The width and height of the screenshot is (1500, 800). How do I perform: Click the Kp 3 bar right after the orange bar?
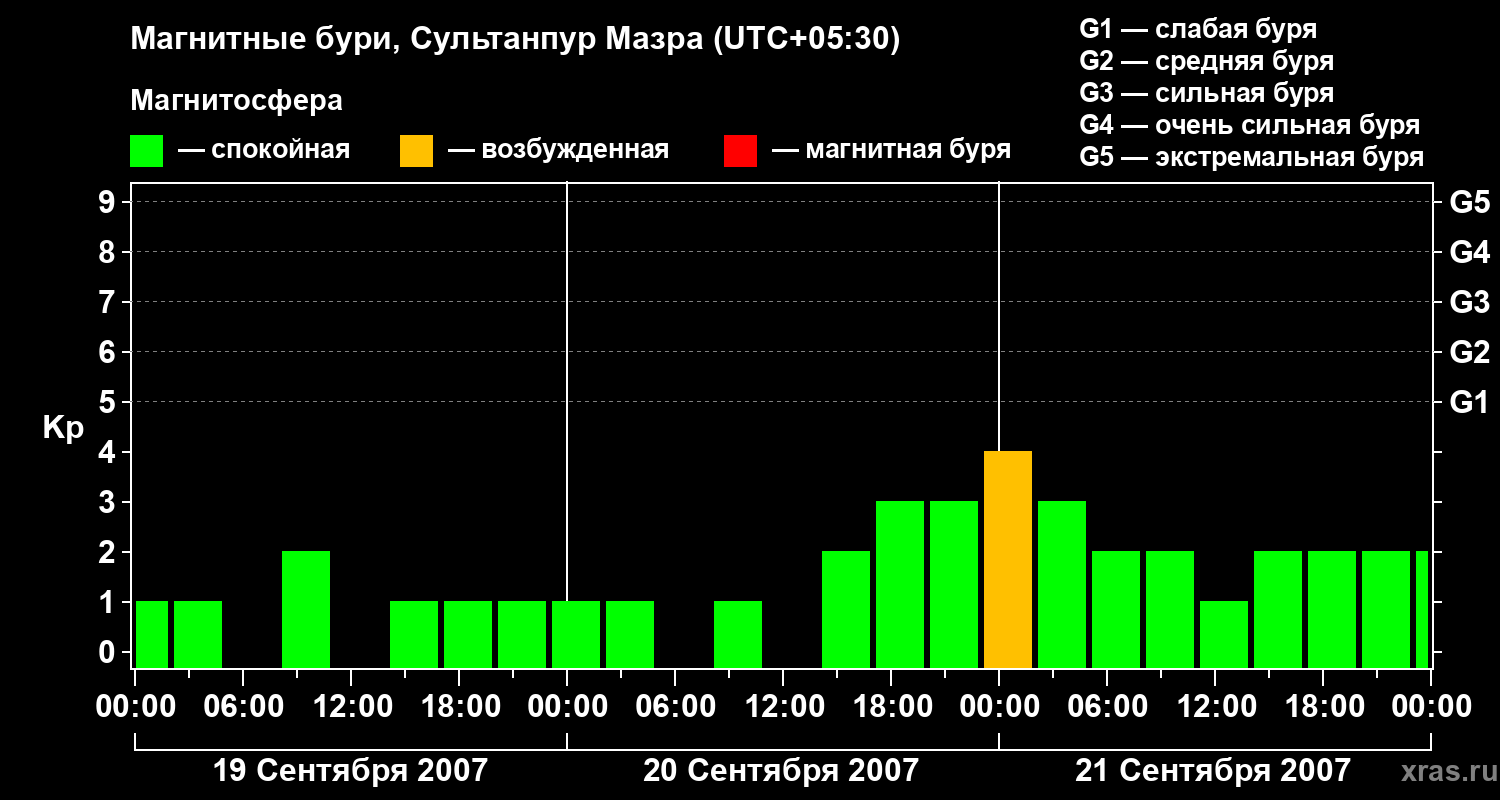1062,585
